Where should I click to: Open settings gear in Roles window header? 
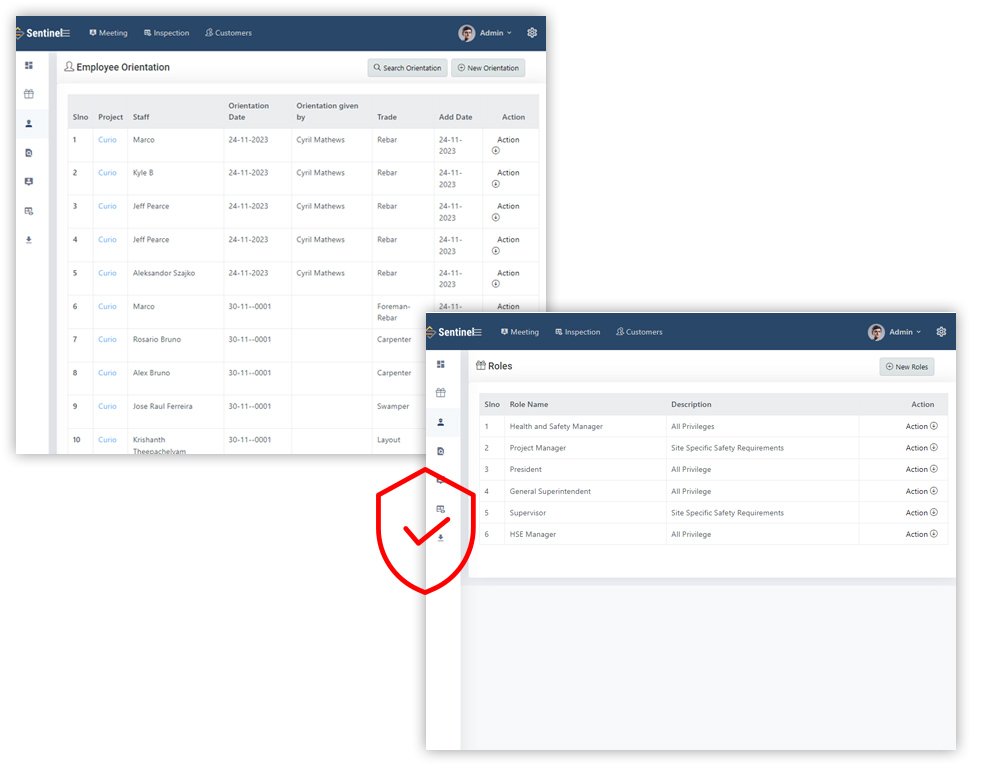click(941, 332)
